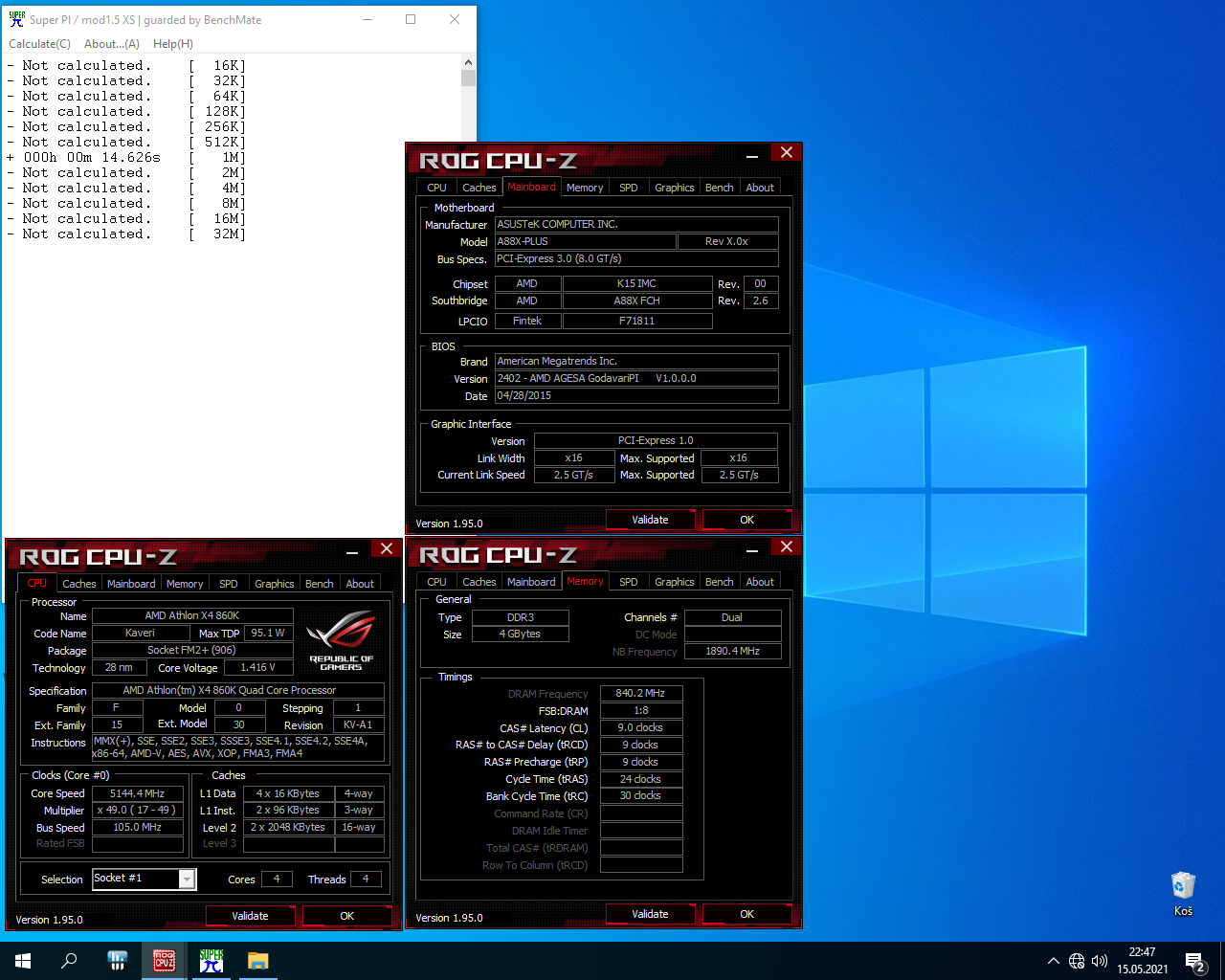Click the LPCIO F71811 value
Screen dimensions: 1225x980
(637, 321)
